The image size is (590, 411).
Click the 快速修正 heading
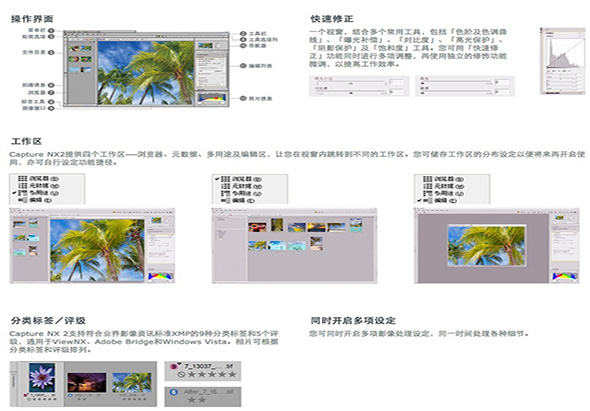[x=332, y=19]
